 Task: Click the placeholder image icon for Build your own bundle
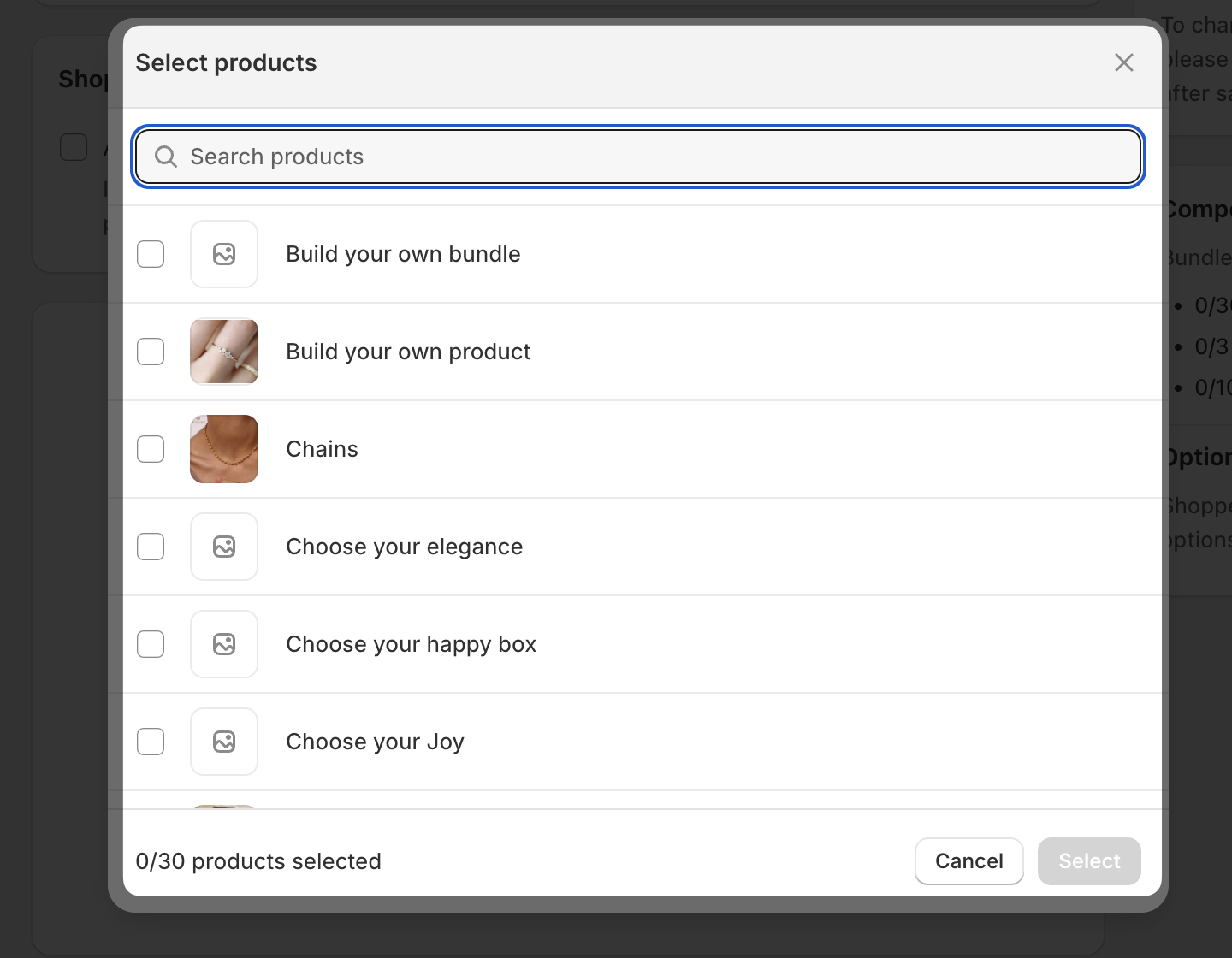[x=224, y=254]
